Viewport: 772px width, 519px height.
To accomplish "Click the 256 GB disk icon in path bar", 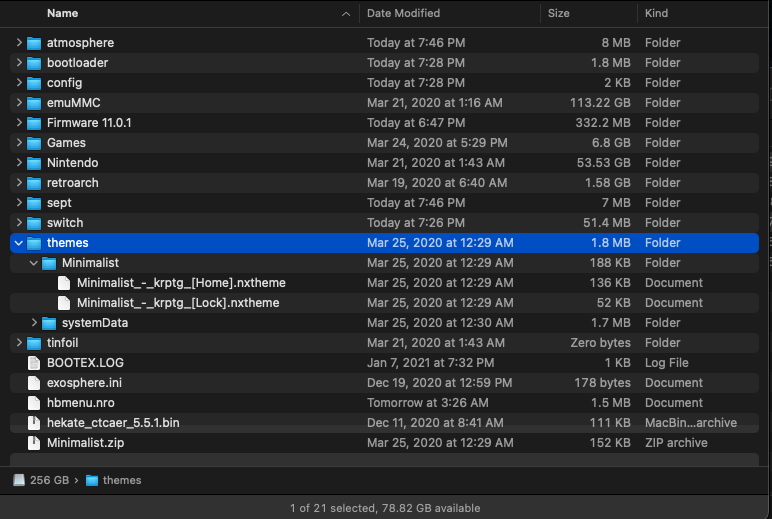I will 19,480.
